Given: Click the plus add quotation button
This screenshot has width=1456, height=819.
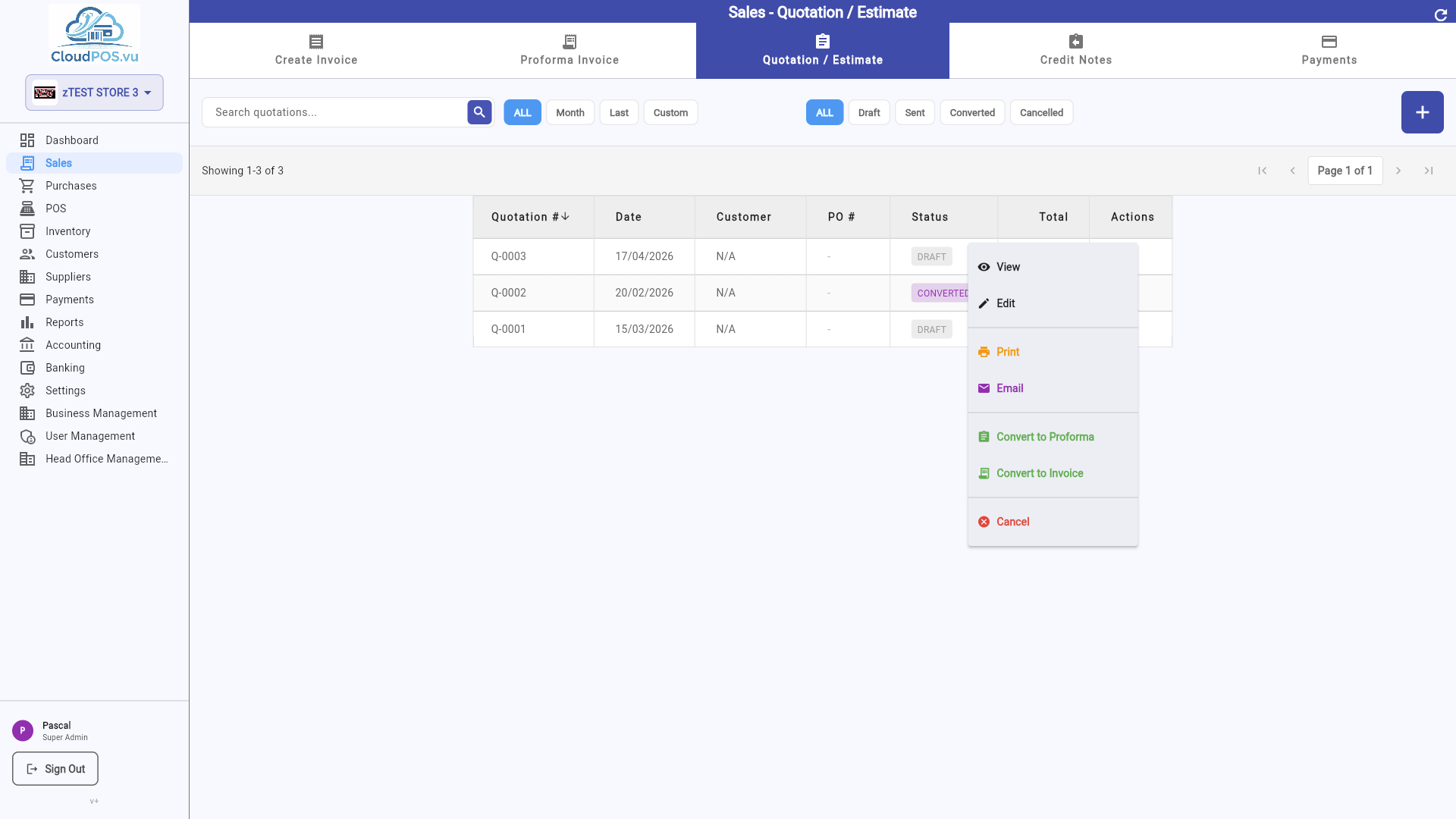Looking at the screenshot, I should (1422, 112).
